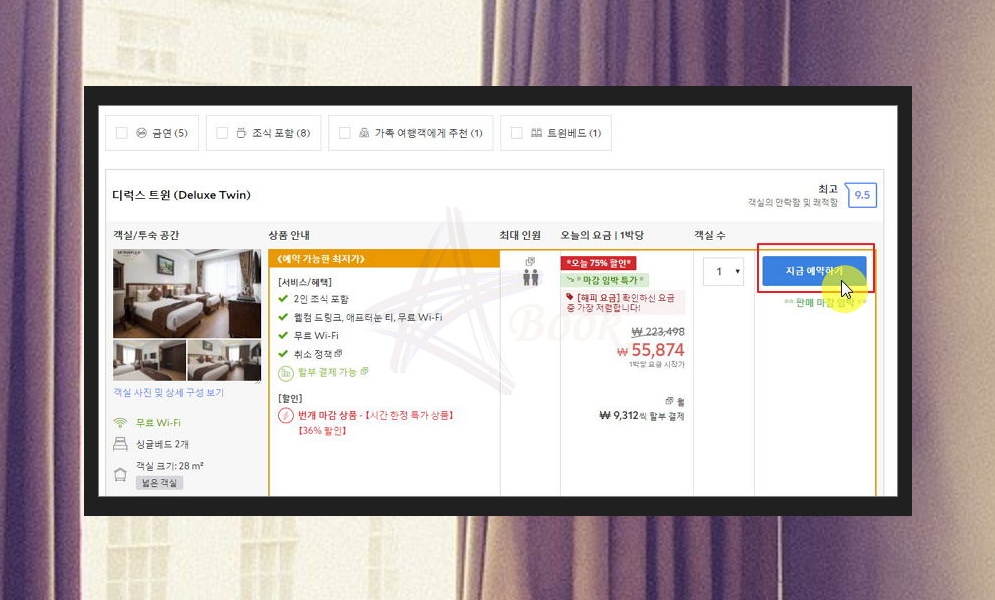Click the popup icon next to 월
995x600 pixels.
669,401
